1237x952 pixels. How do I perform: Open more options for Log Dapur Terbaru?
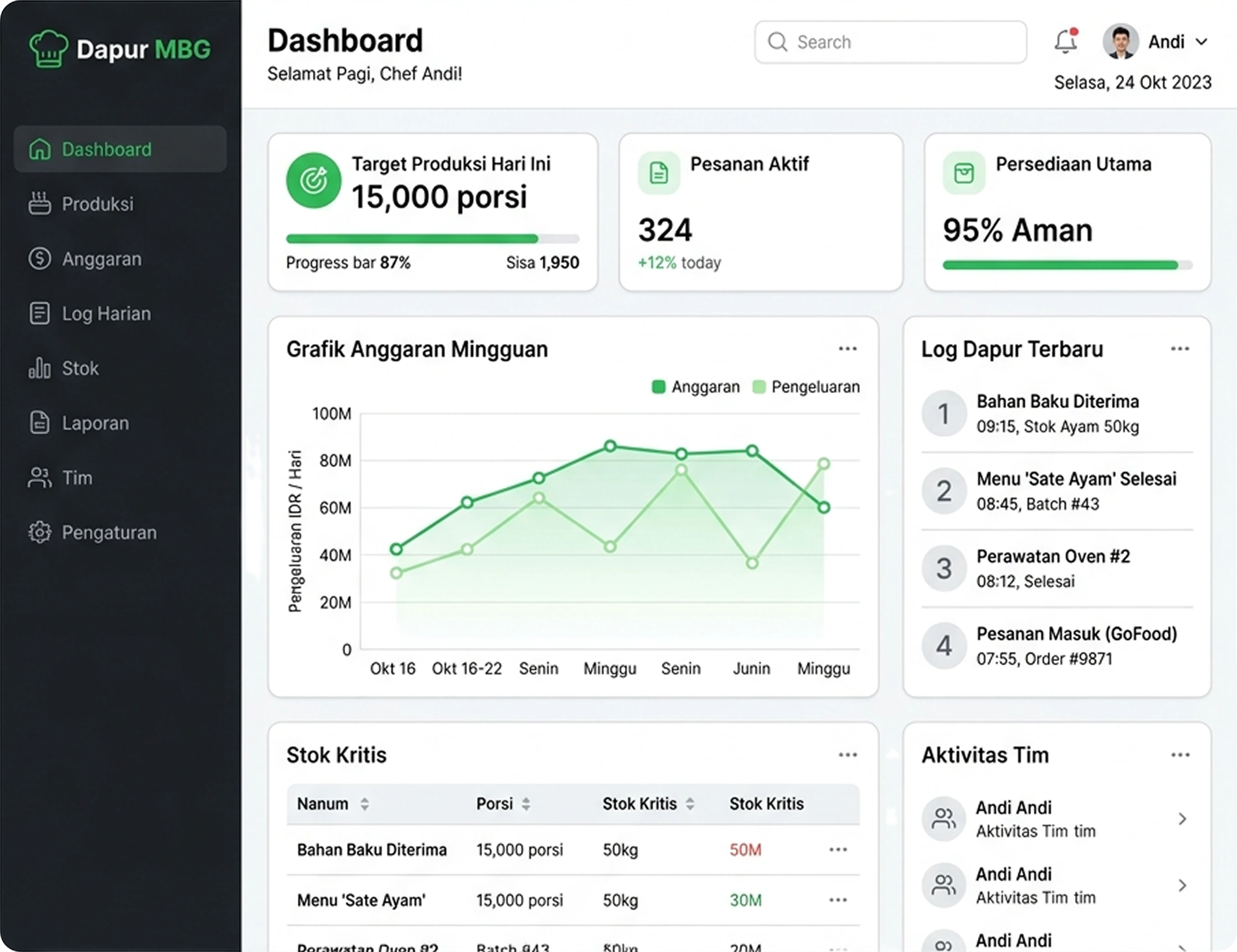click(1180, 349)
